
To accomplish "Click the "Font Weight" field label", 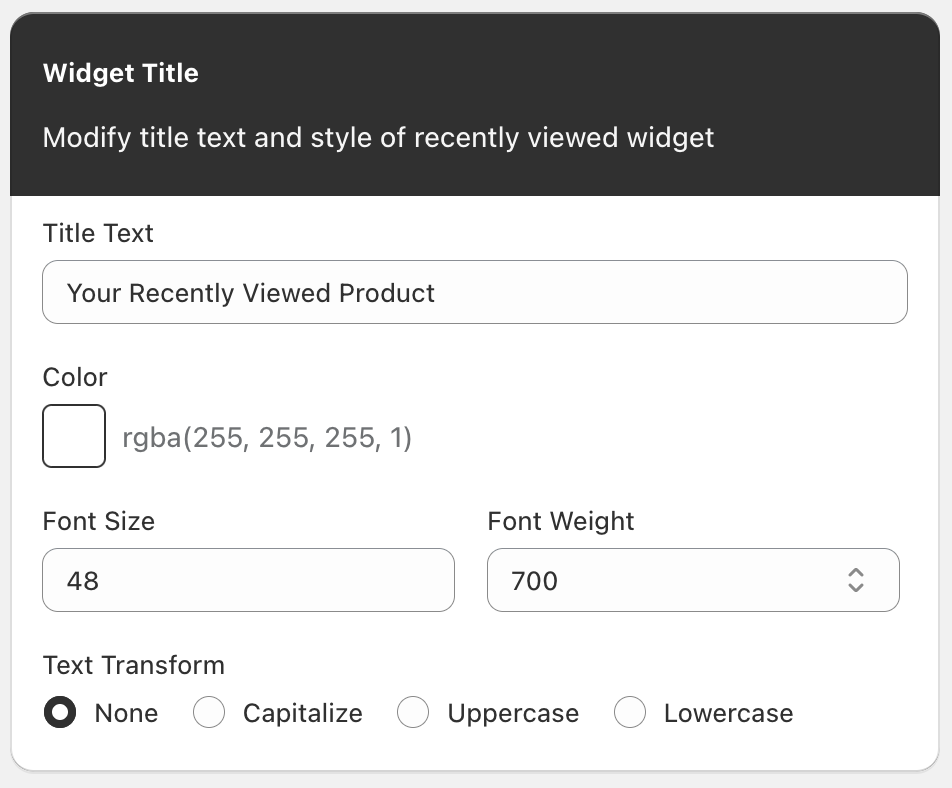I will [561, 521].
